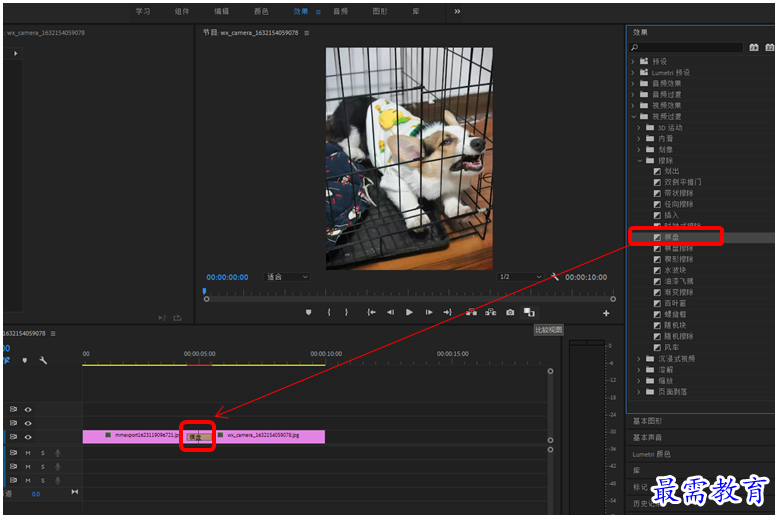The width and height of the screenshot is (775, 522).
Task: Open the 效果 workspace menu icon
Action: 318,12
